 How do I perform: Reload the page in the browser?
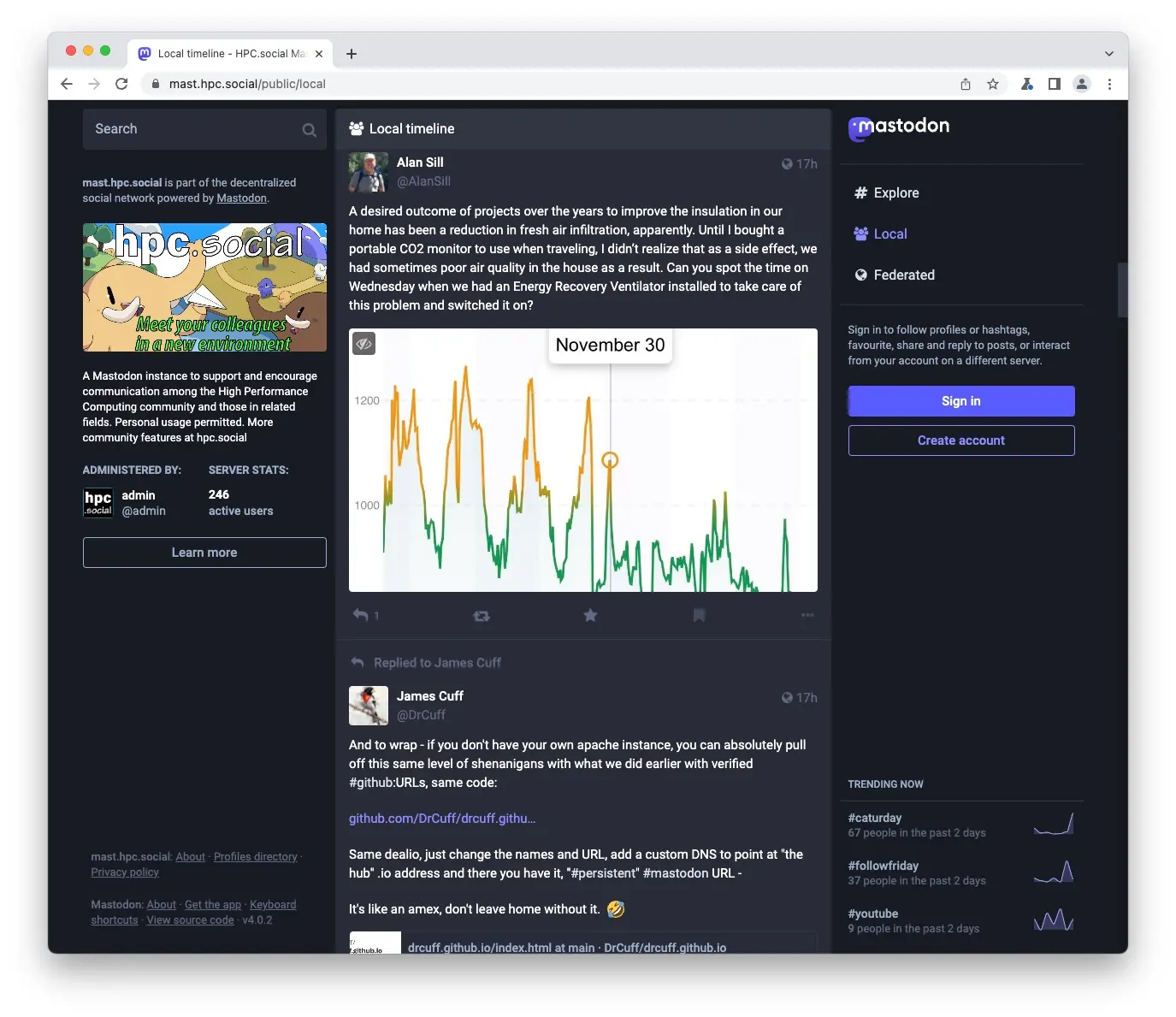click(121, 84)
